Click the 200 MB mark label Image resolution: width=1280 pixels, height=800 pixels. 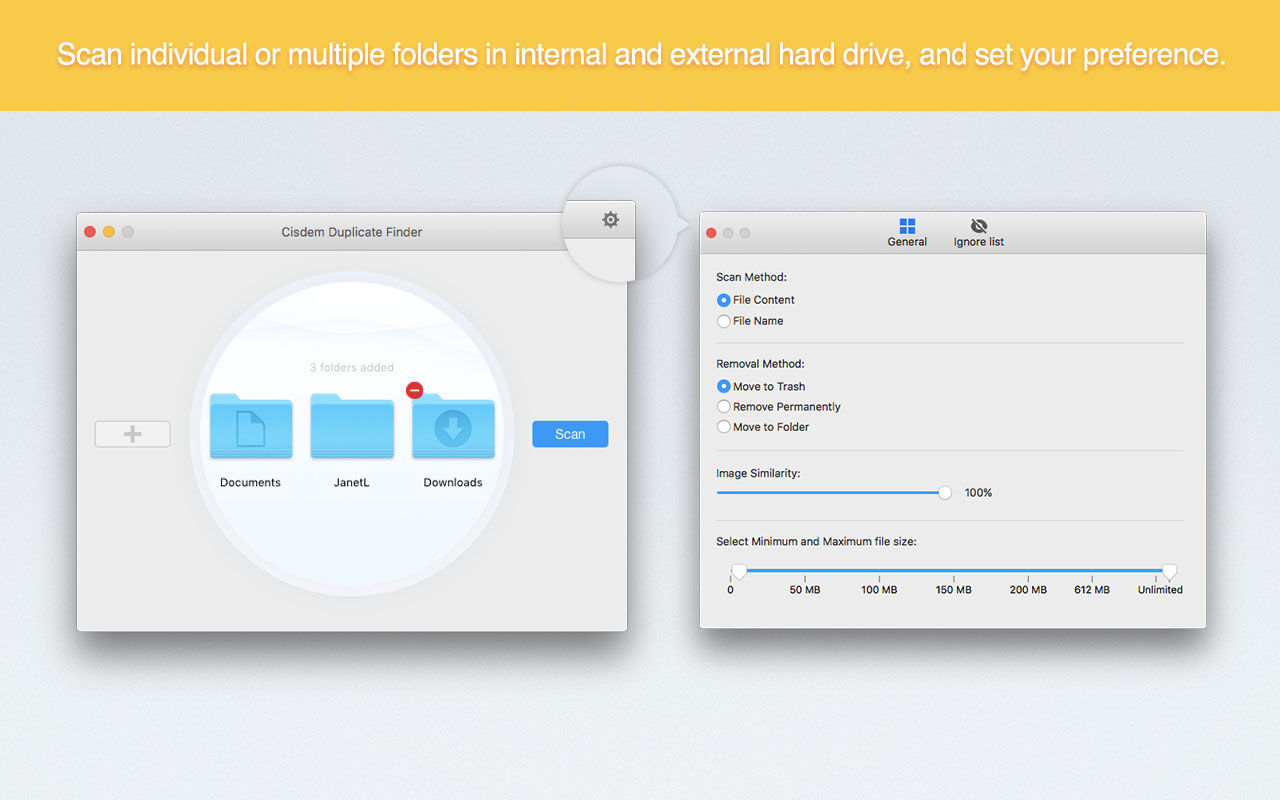(x=1028, y=590)
